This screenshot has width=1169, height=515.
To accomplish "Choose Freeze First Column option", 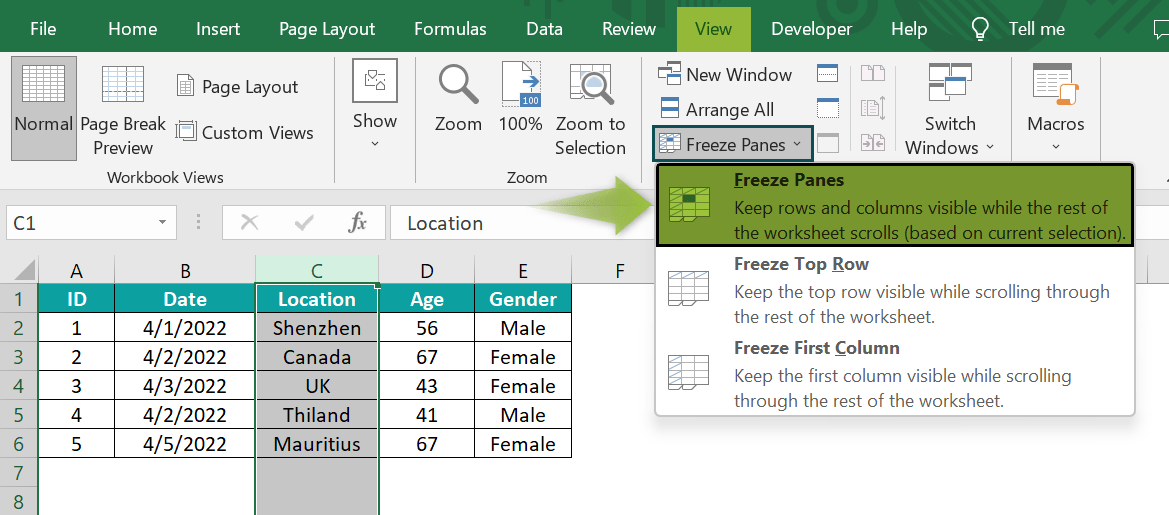I will pyautogui.click(x=895, y=373).
